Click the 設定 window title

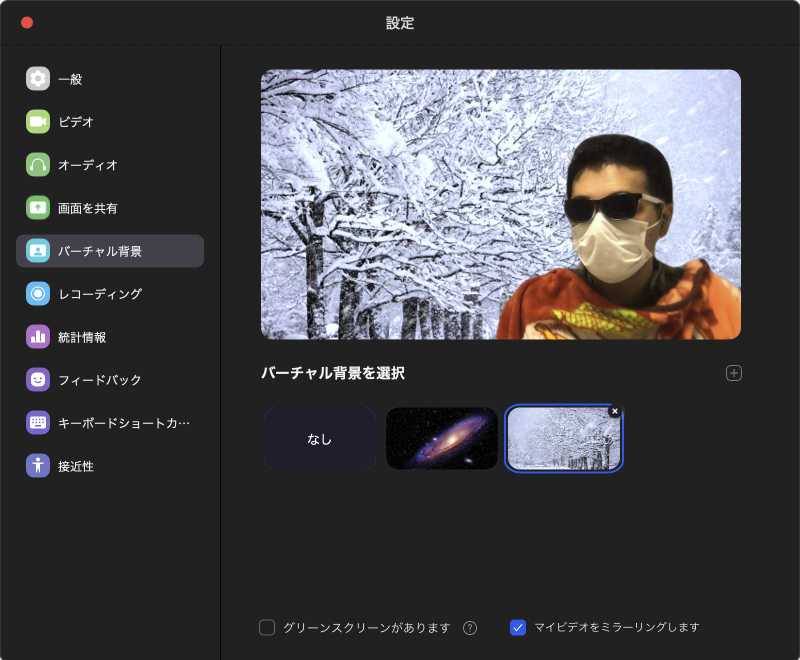(x=400, y=23)
